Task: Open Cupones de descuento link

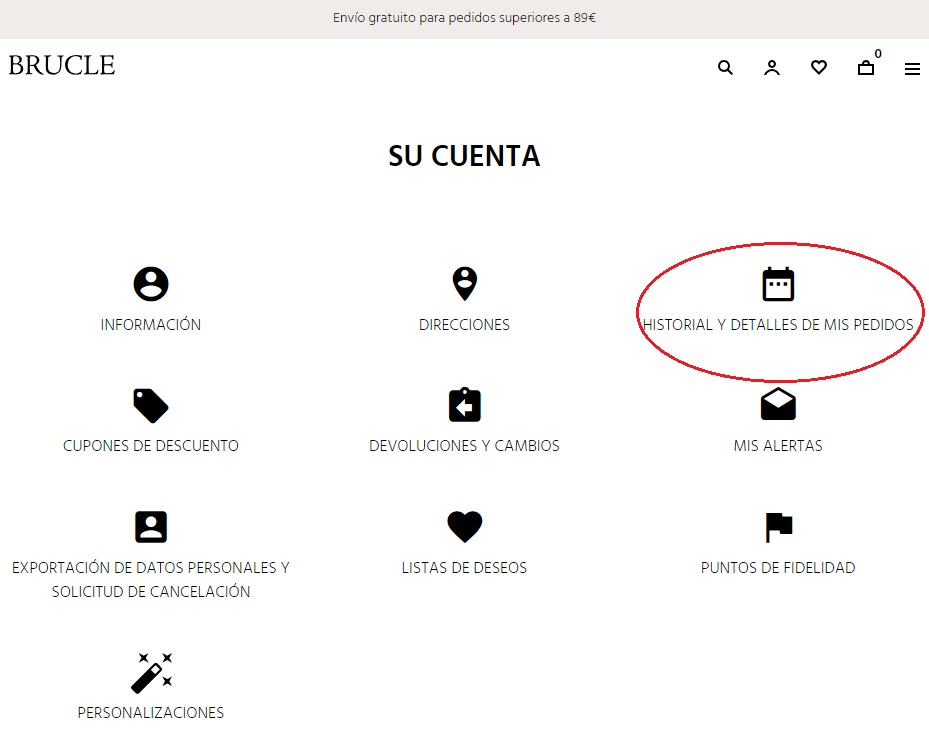Action: tap(151, 446)
